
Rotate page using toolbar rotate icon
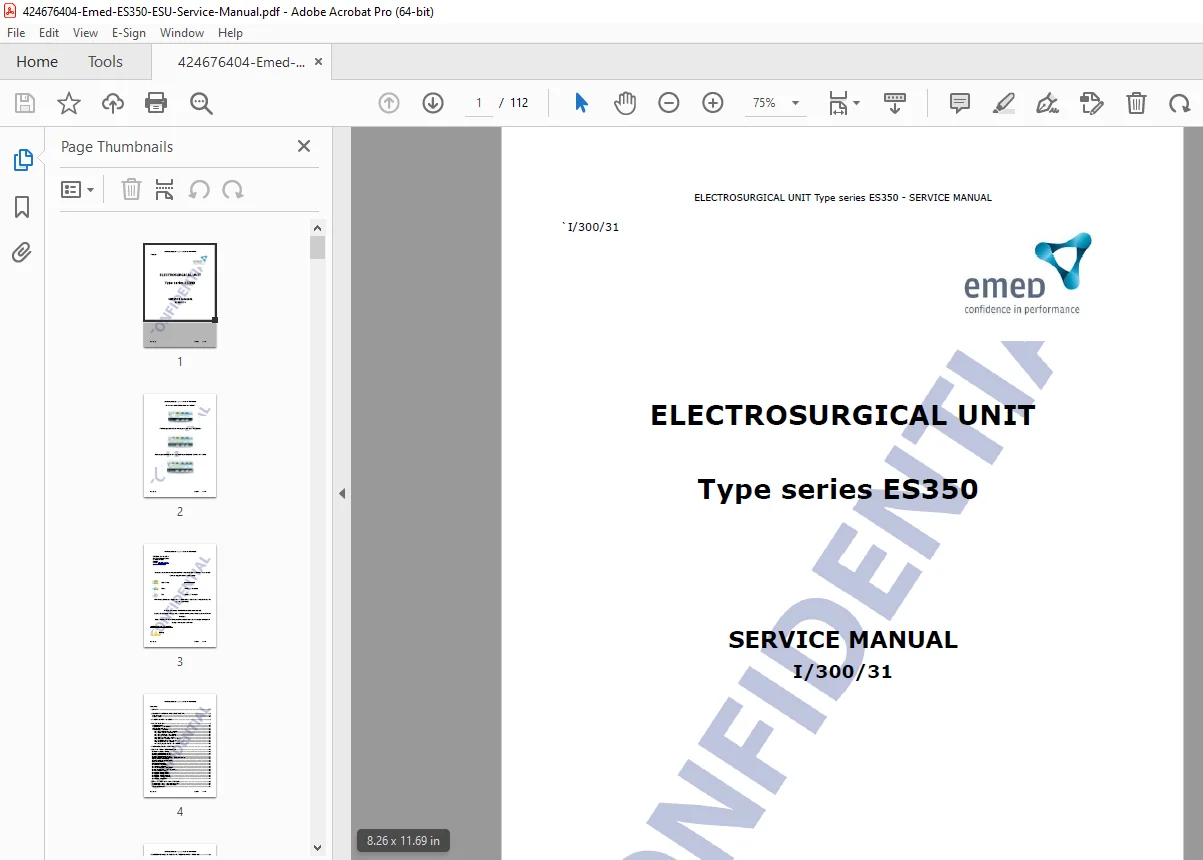tap(1180, 103)
